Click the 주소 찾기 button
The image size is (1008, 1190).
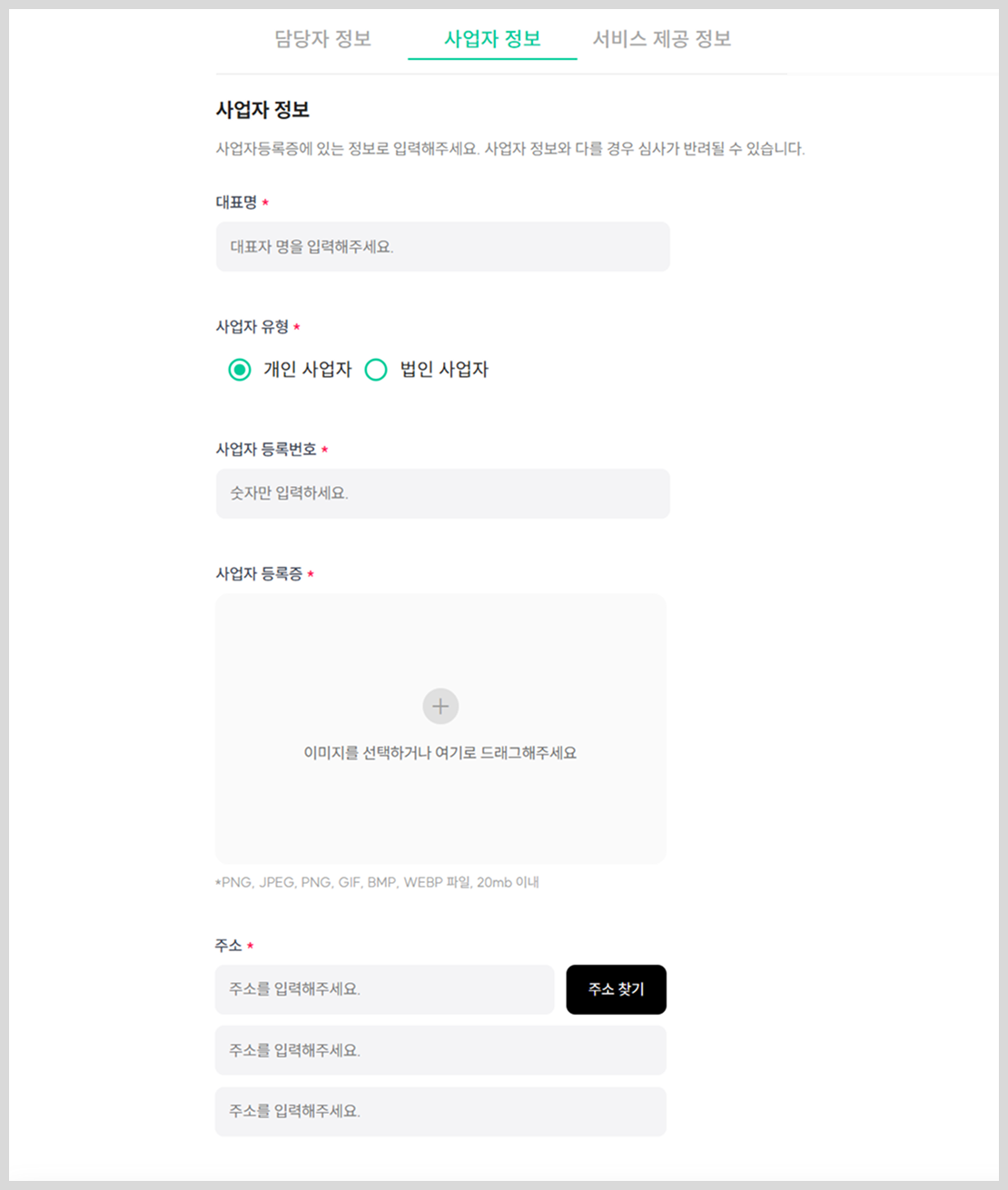[617, 989]
